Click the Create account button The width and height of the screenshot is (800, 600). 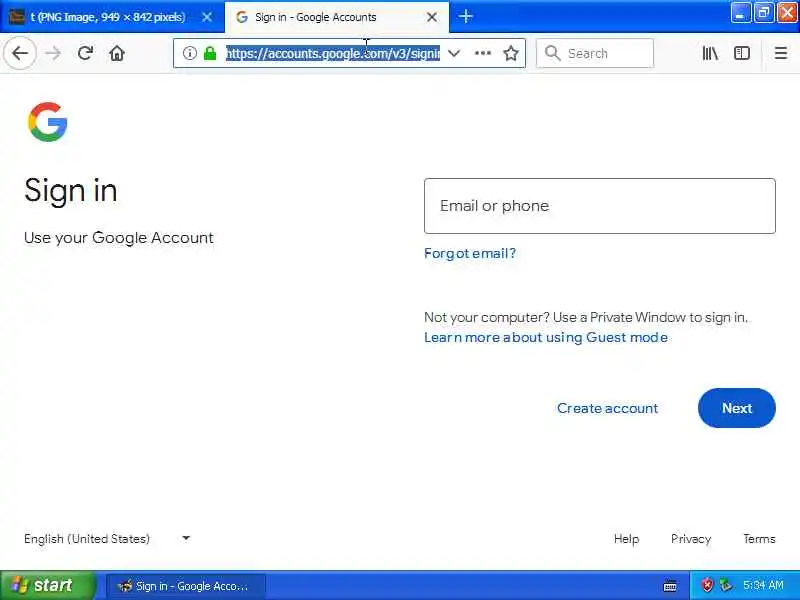[607, 408]
